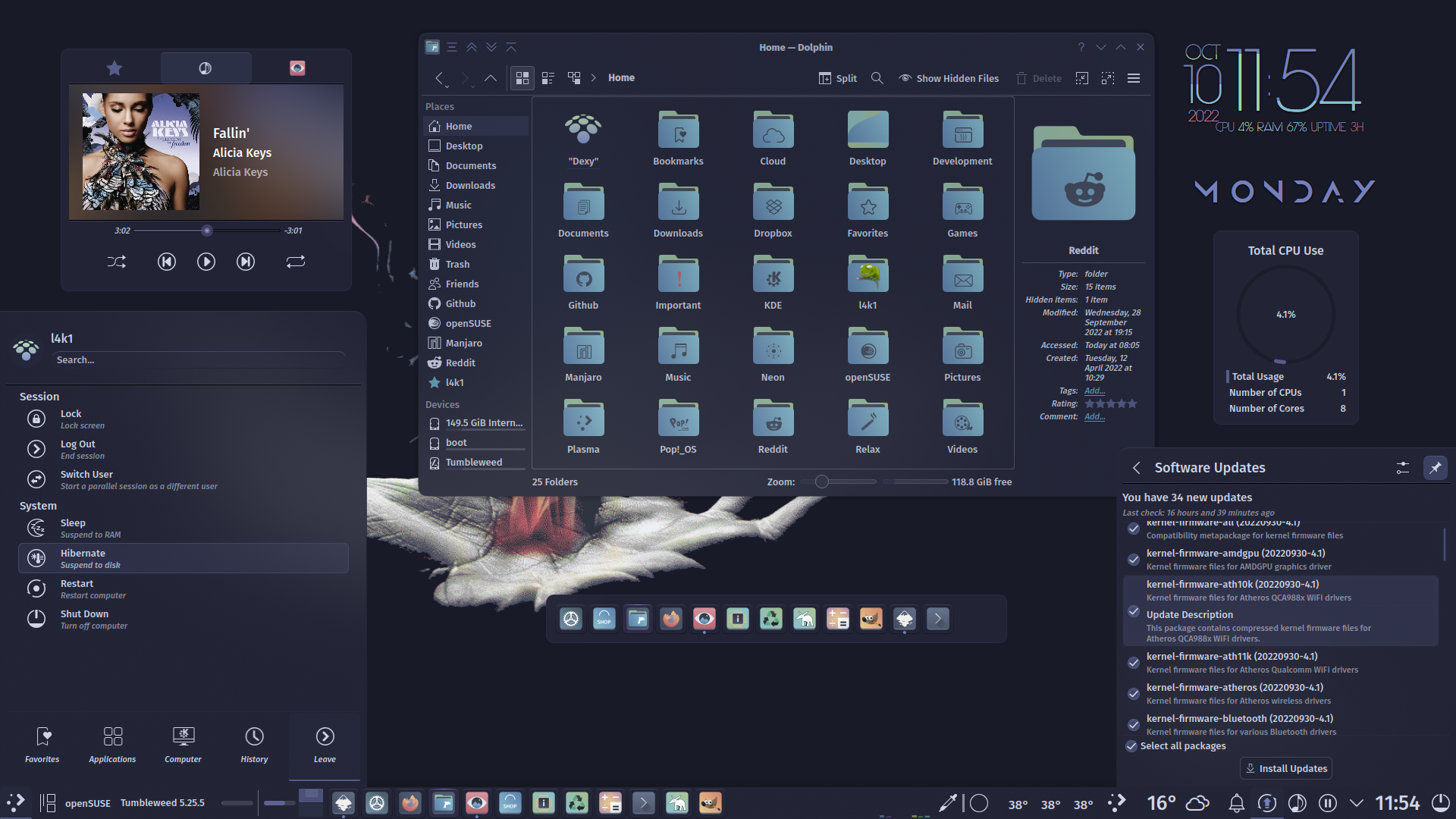The height and width of the screenshot is (819, 1456).
Task: Open Inkscape from the floating dock
Action: [x=905, y=619]
